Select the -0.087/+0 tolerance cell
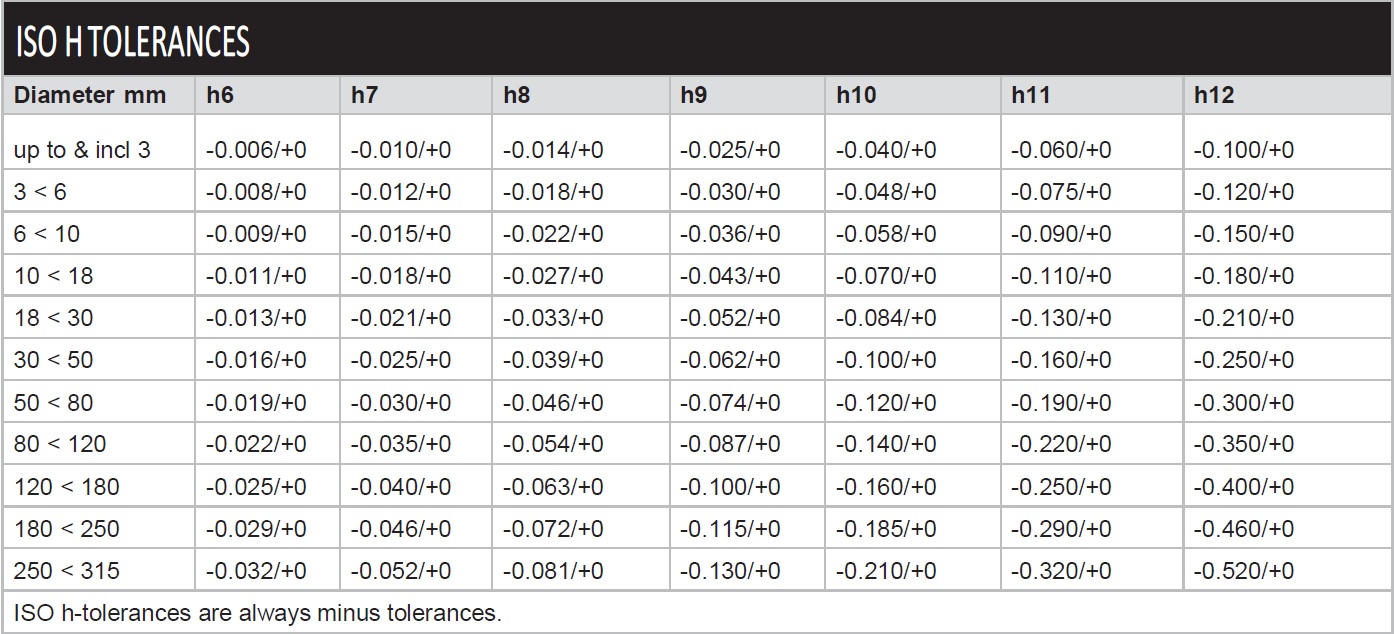 730,445
